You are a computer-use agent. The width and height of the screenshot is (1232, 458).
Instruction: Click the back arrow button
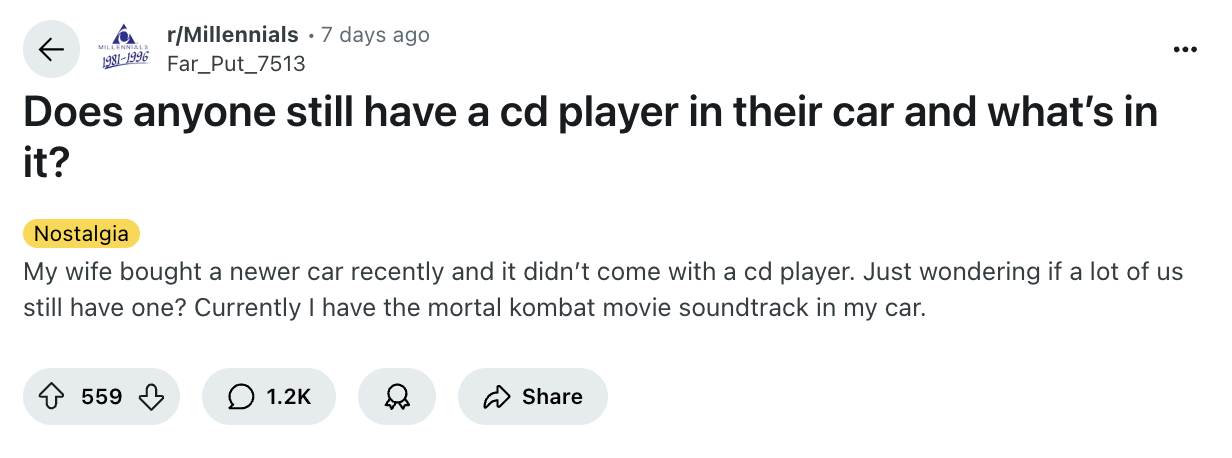51,49
